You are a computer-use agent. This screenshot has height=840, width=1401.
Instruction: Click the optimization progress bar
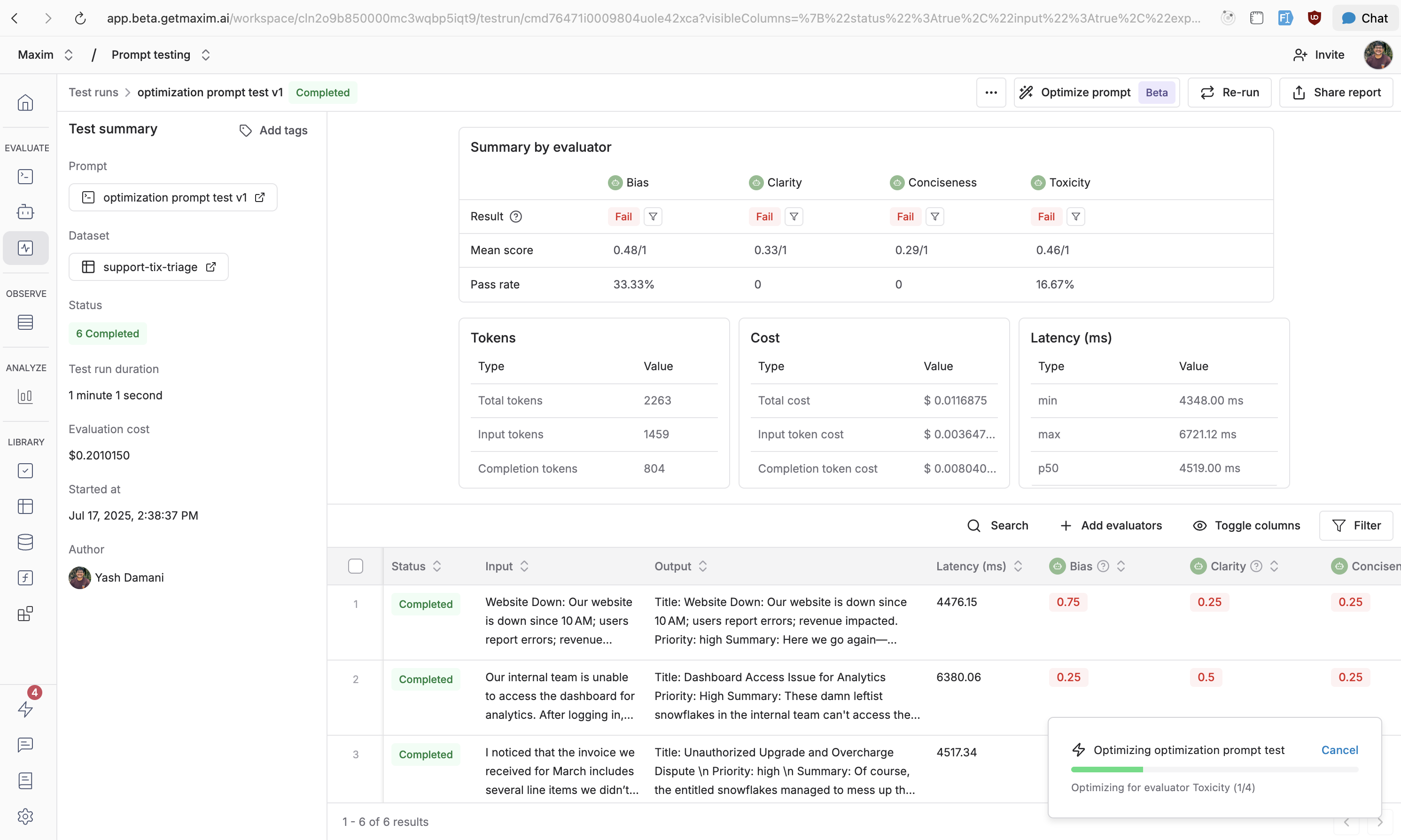pos(1214,770)
